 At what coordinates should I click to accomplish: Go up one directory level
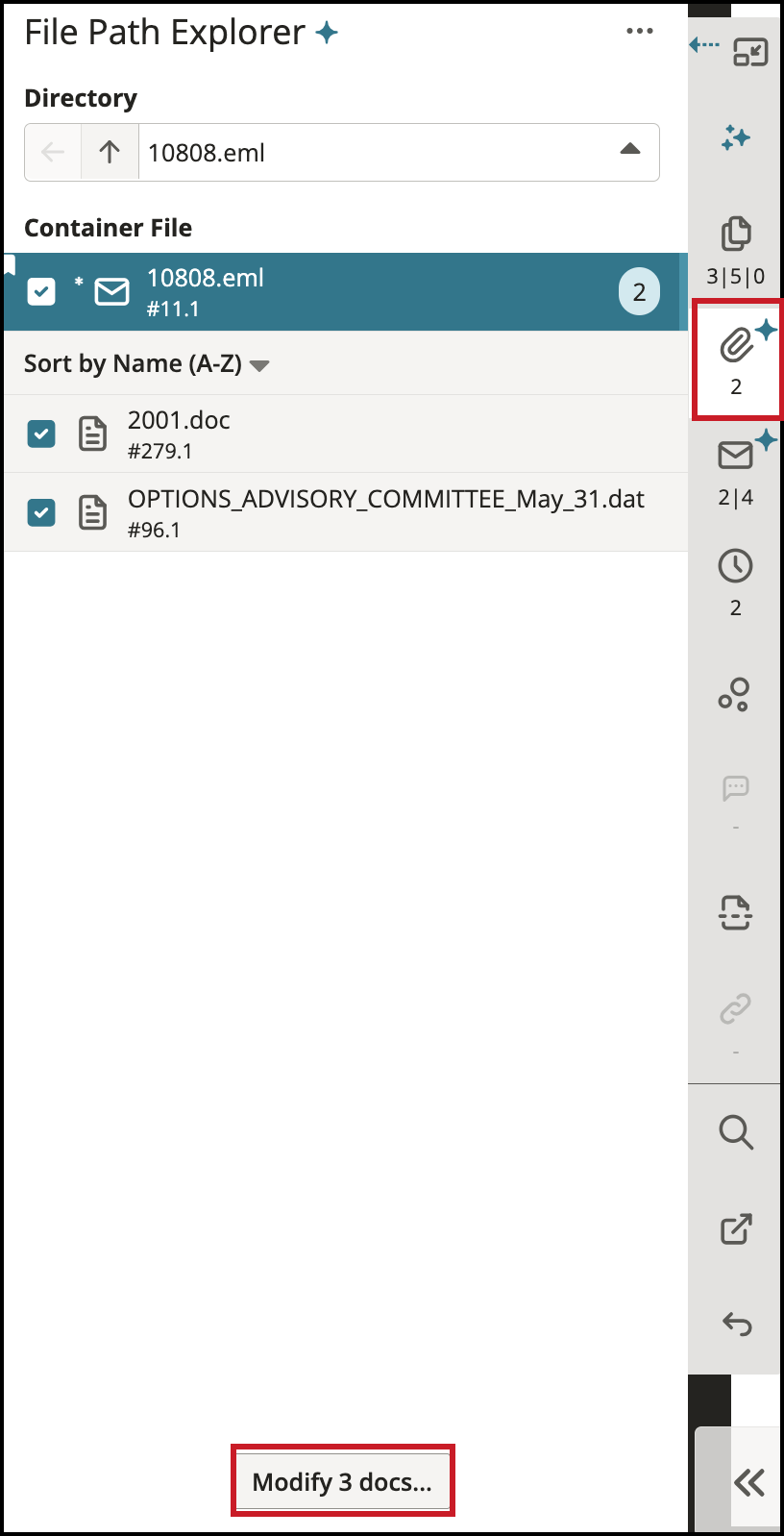coord(109,151)
